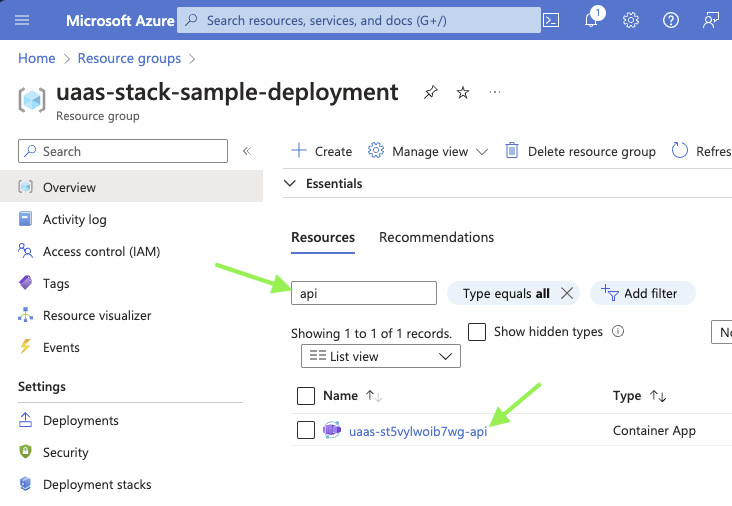The height and width of the screenshot is (506, 732).
Task: Open the more options ellipsis near title
Action: point(495,92)
